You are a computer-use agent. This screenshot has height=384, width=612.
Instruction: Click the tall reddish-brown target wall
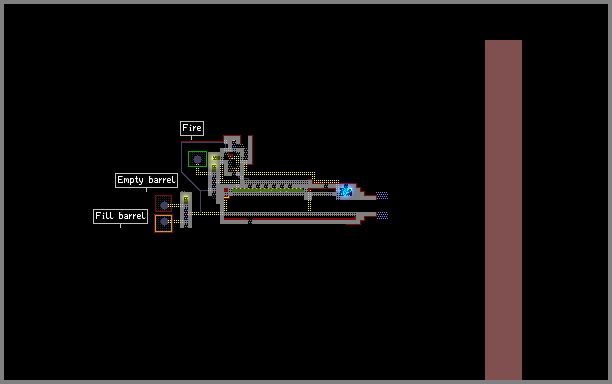503,210
